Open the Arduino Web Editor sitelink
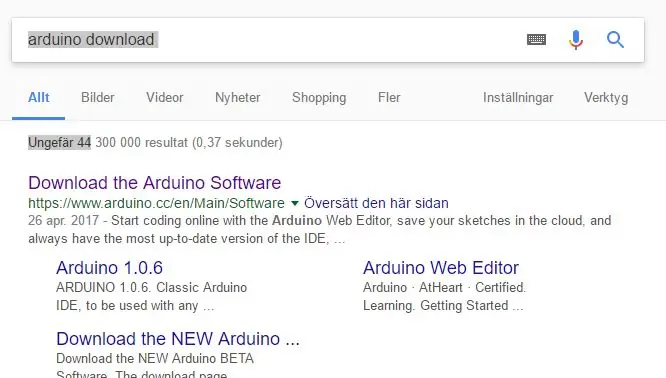The image size is (666, 378). coord(441,268)
